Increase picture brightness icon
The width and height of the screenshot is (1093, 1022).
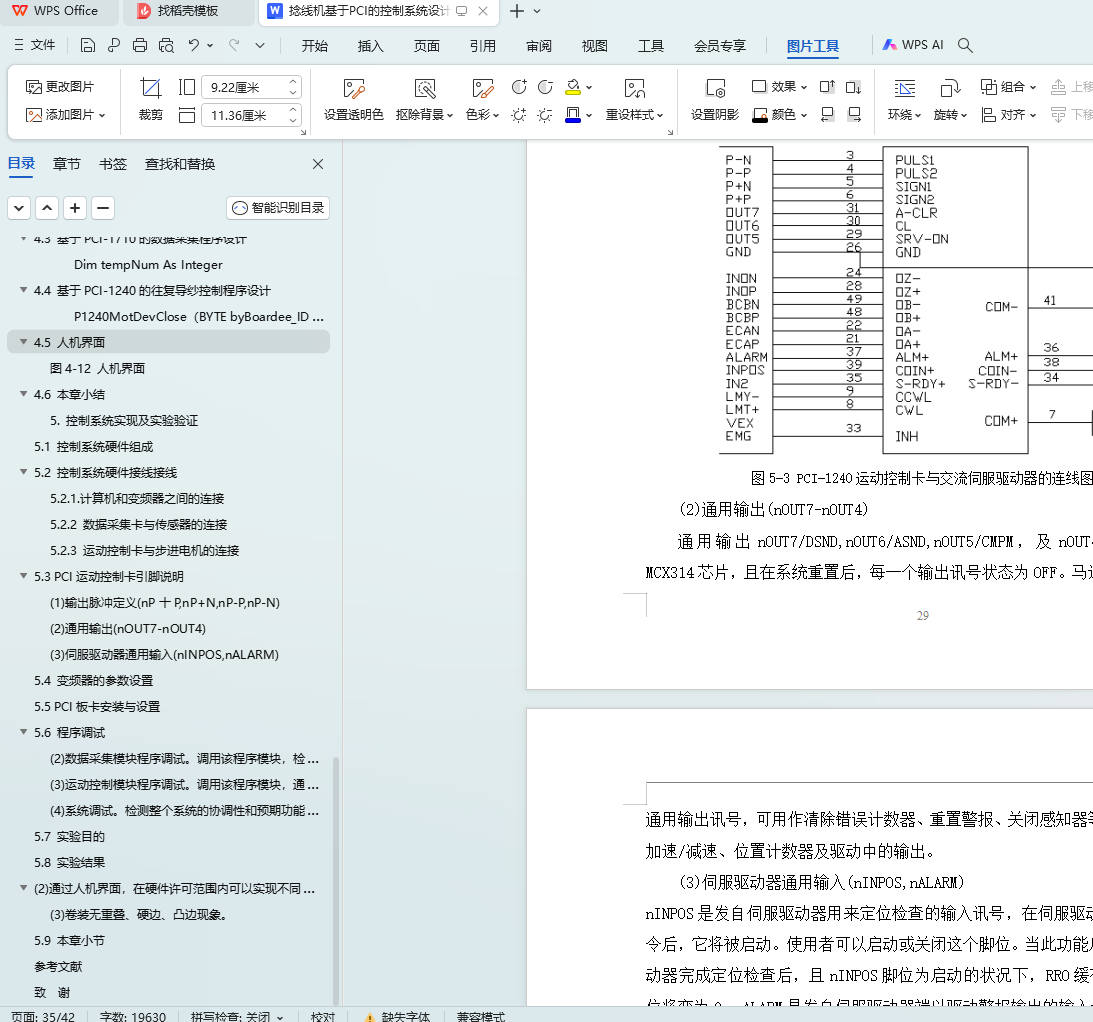[x=519, y=115]
